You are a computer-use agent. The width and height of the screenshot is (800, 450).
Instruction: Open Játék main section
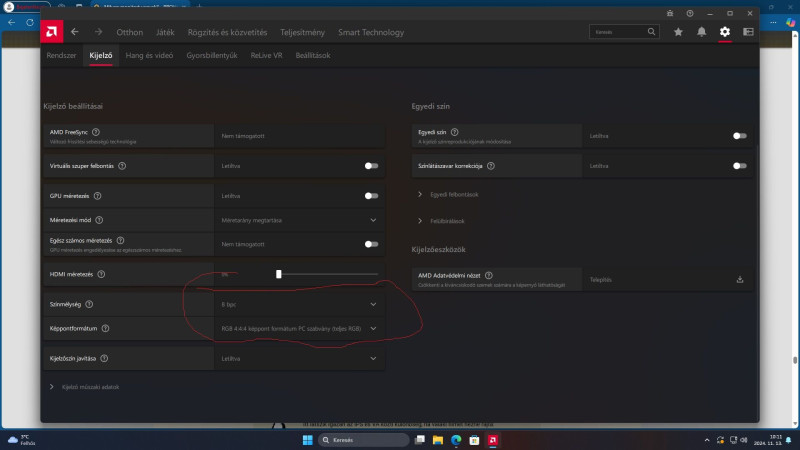(165, 32)
